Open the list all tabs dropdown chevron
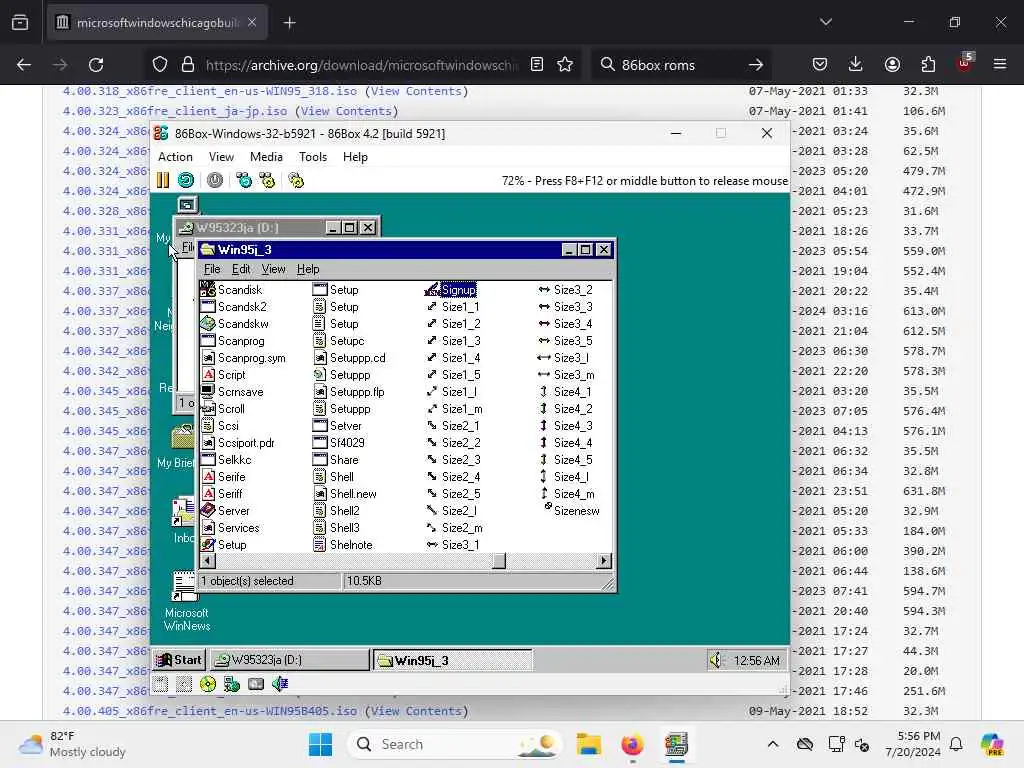This screenshot has height=768, width=1024. pos(826,22)
